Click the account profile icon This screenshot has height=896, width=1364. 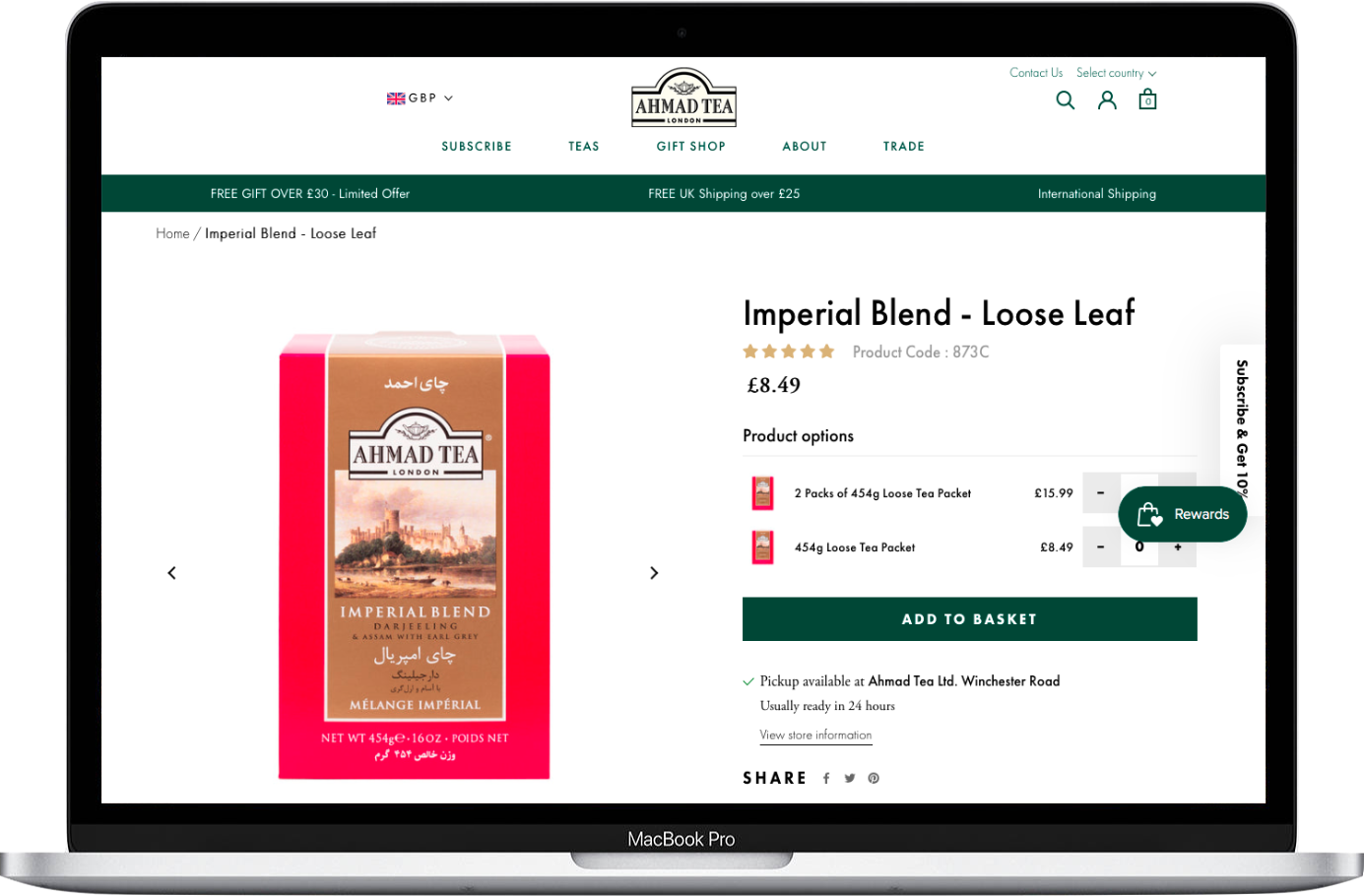point(1107,99)
